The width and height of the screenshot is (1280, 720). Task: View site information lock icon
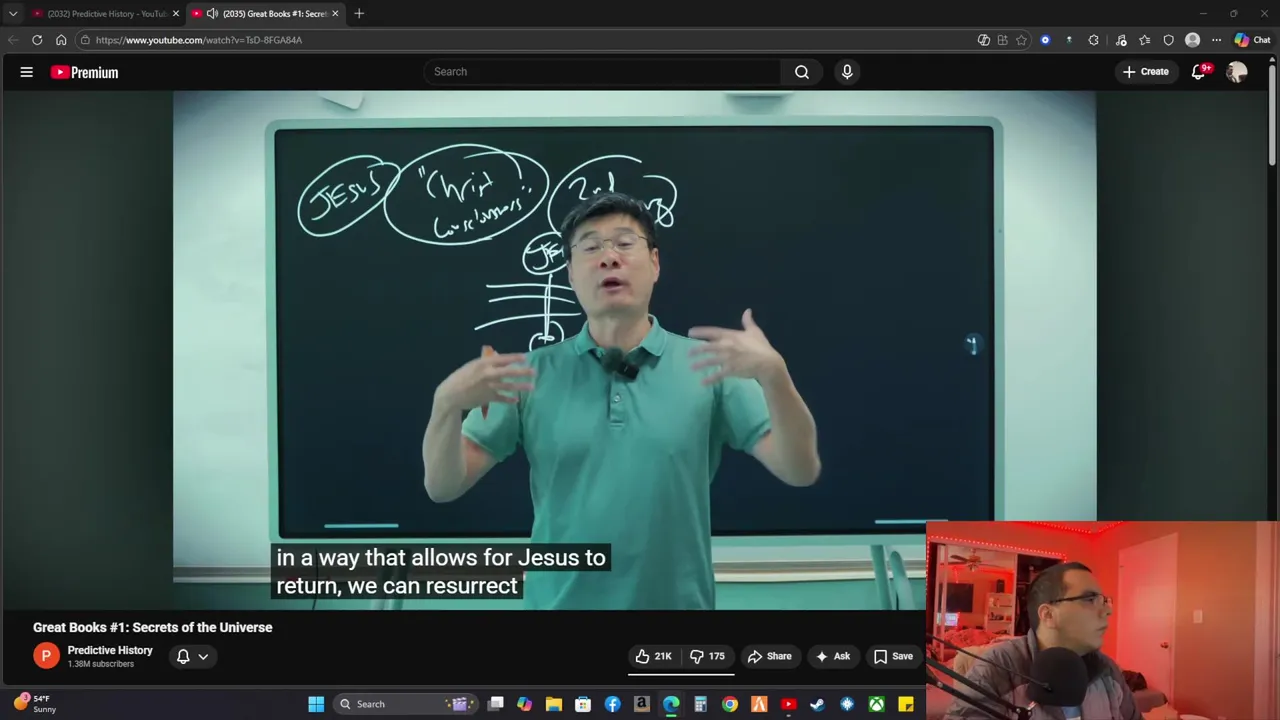86,40
